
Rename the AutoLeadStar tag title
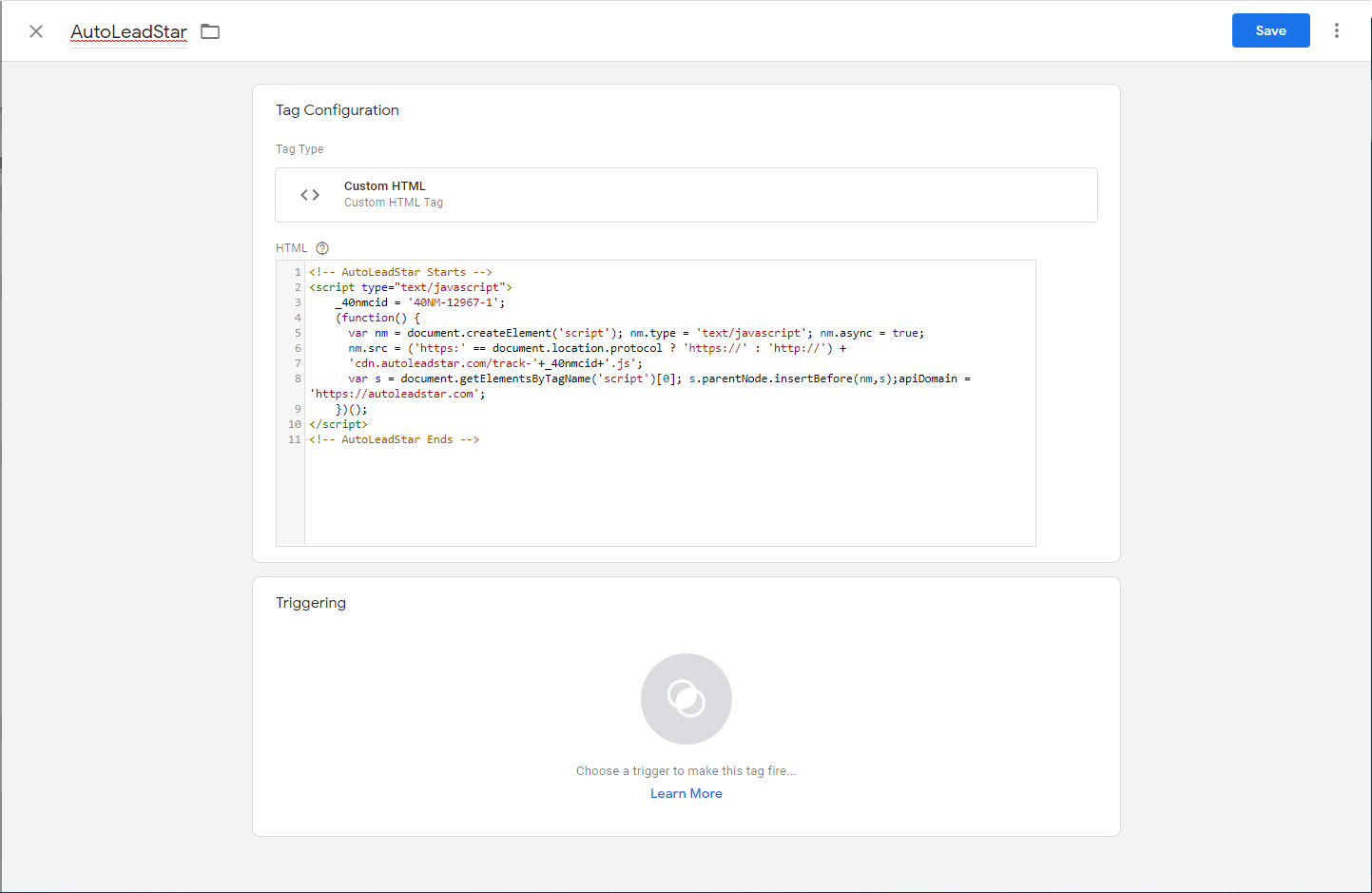tap(127, 30)
